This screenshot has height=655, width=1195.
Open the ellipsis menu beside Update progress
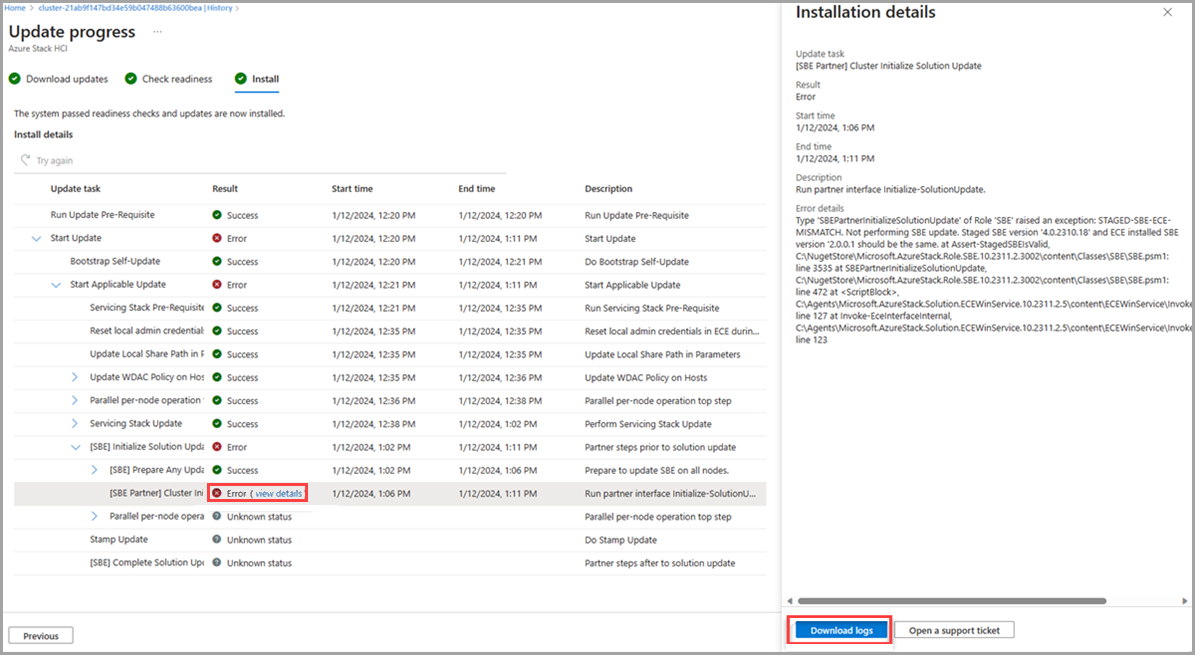(157, 32)
